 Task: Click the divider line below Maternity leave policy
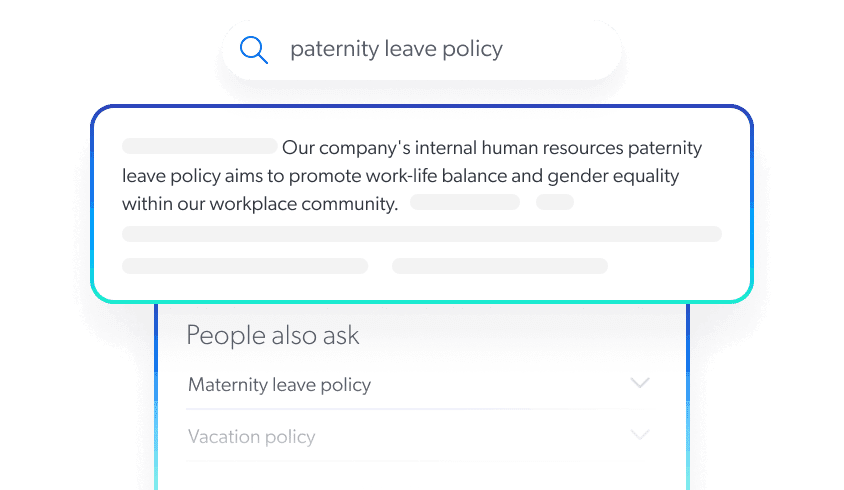(x=420, y=409)
